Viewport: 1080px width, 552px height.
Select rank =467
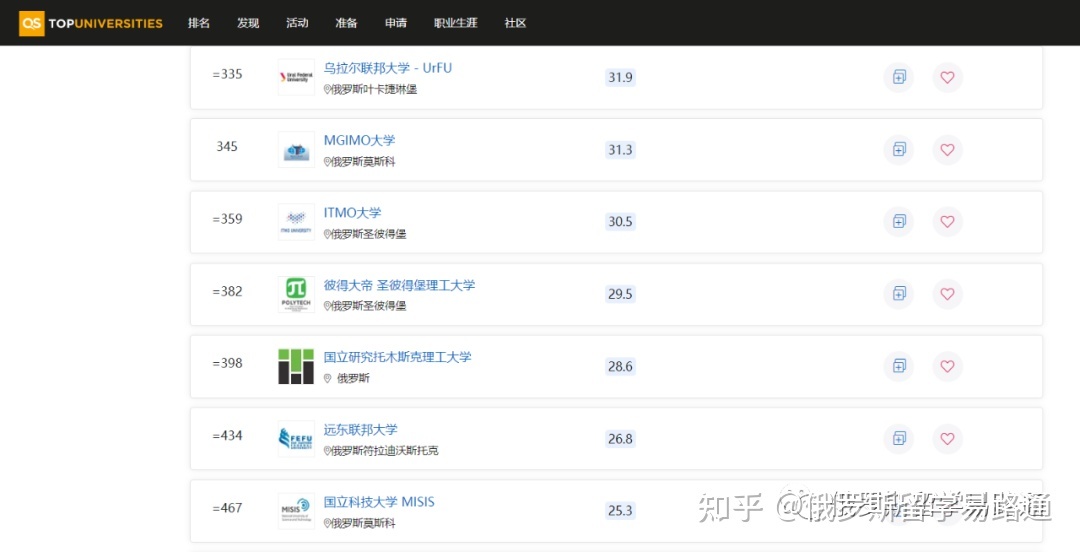point(227,508)
